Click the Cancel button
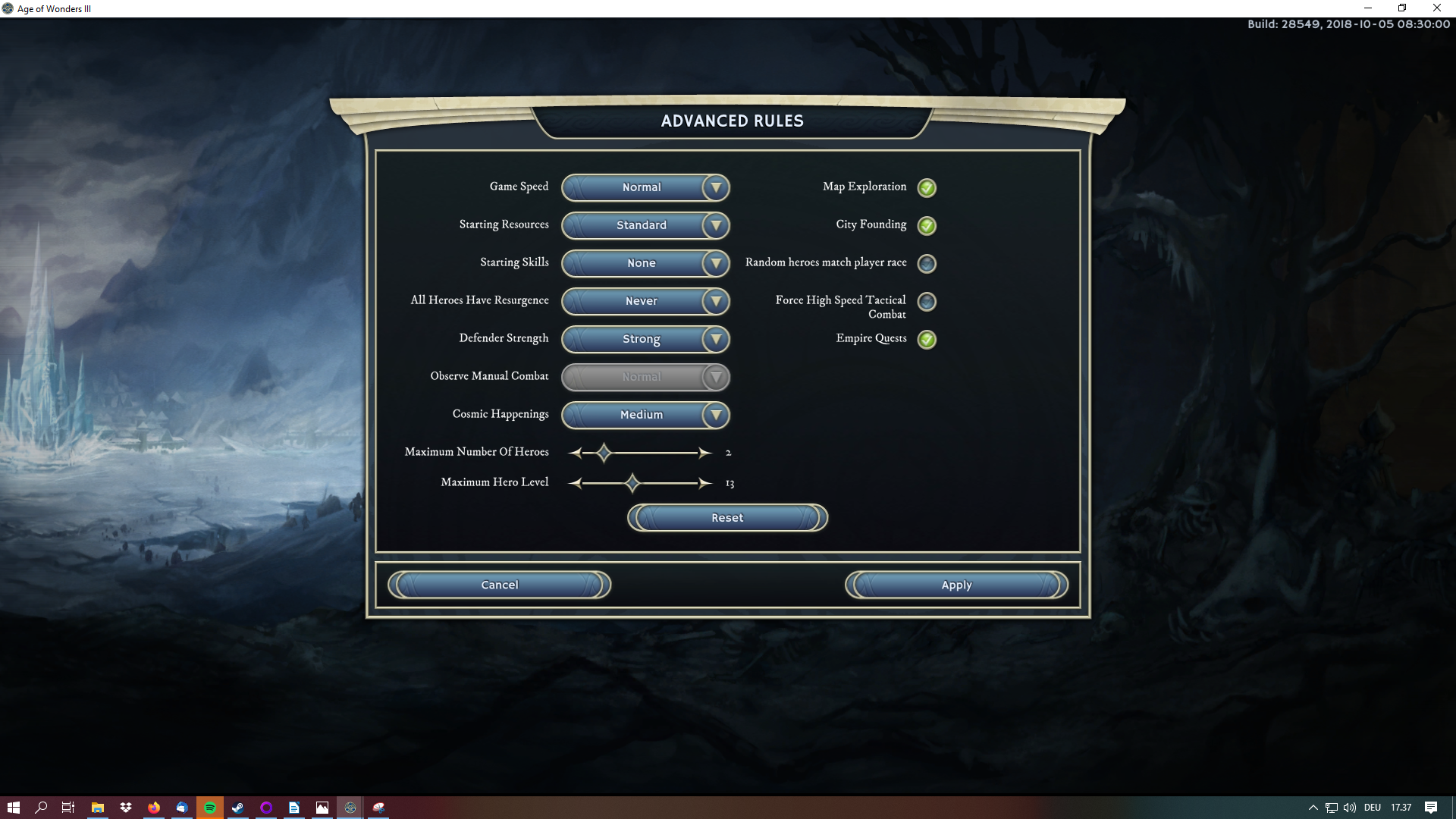 pos(499,585)
